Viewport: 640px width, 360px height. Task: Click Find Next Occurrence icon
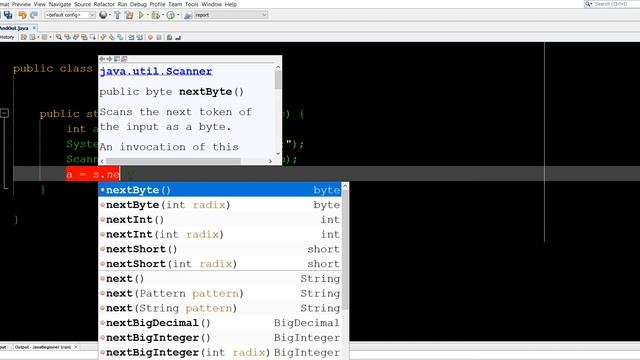(x=76, y=37)
